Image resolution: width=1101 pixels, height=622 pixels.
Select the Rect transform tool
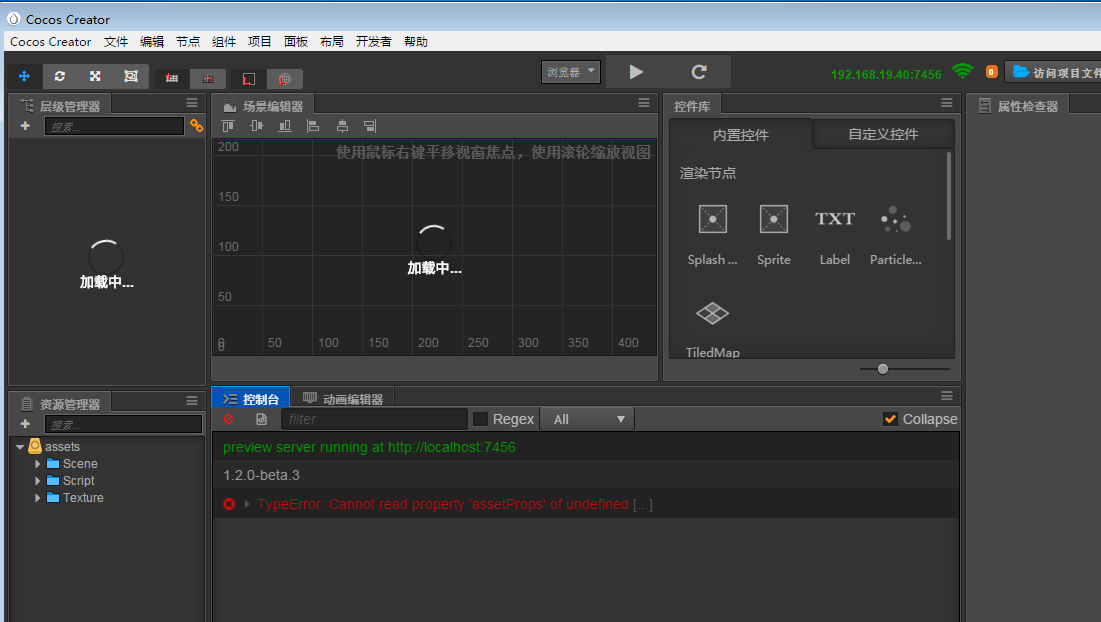(131, 77)
